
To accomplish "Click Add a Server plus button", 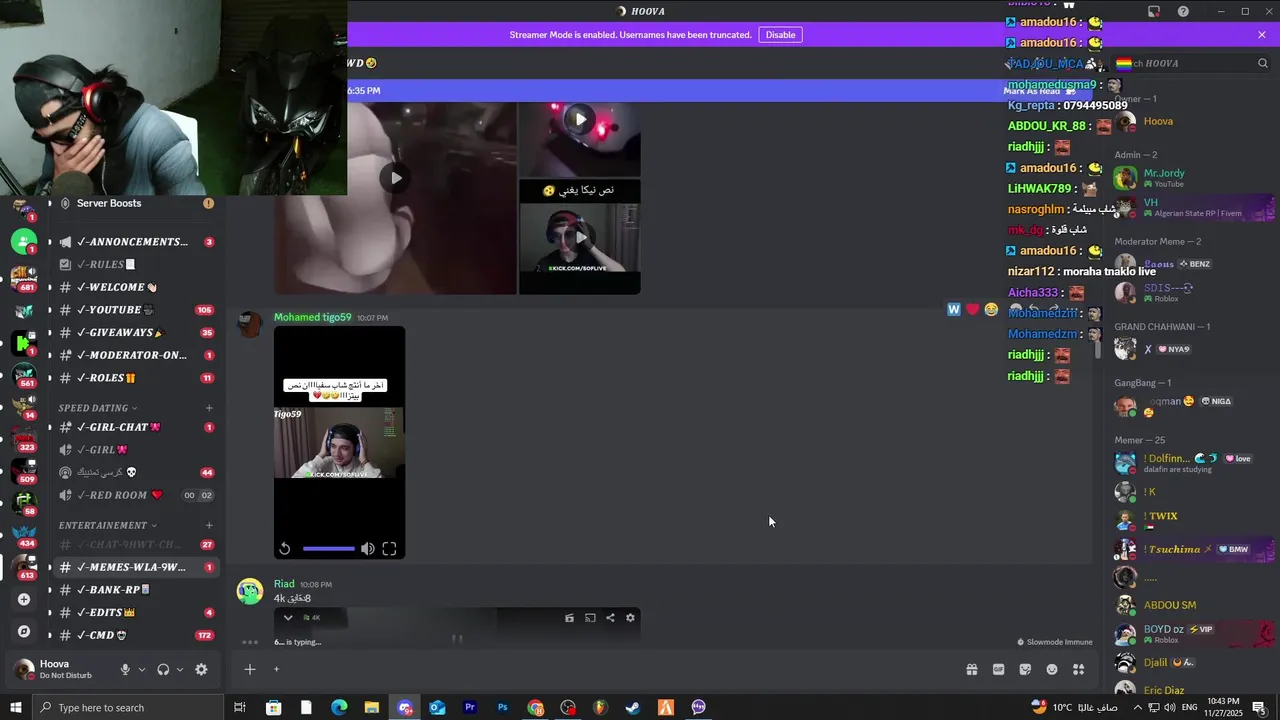I will (x=24, y=599).
